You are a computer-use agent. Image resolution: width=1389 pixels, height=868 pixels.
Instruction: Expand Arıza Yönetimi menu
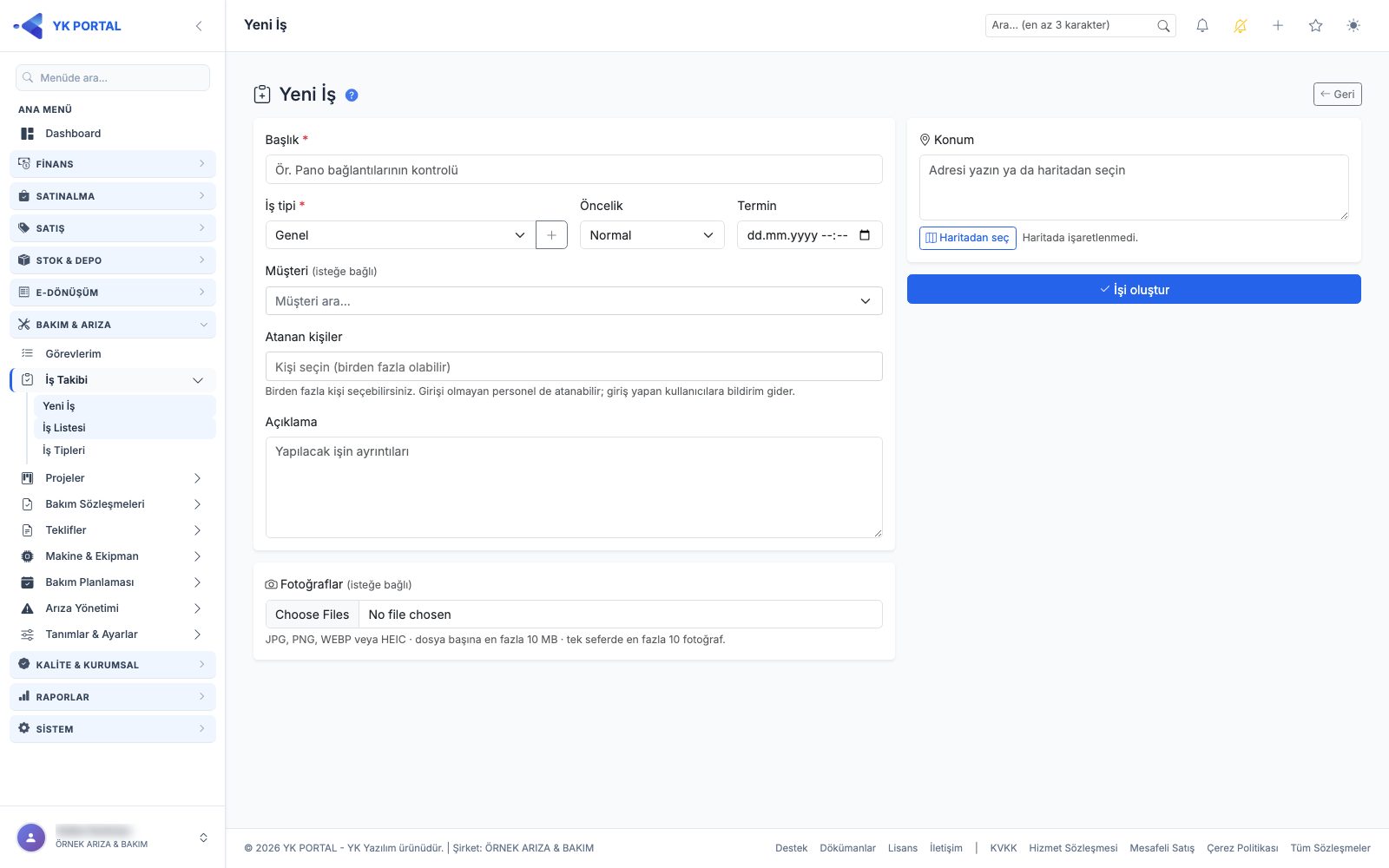(x=113, y=608)
